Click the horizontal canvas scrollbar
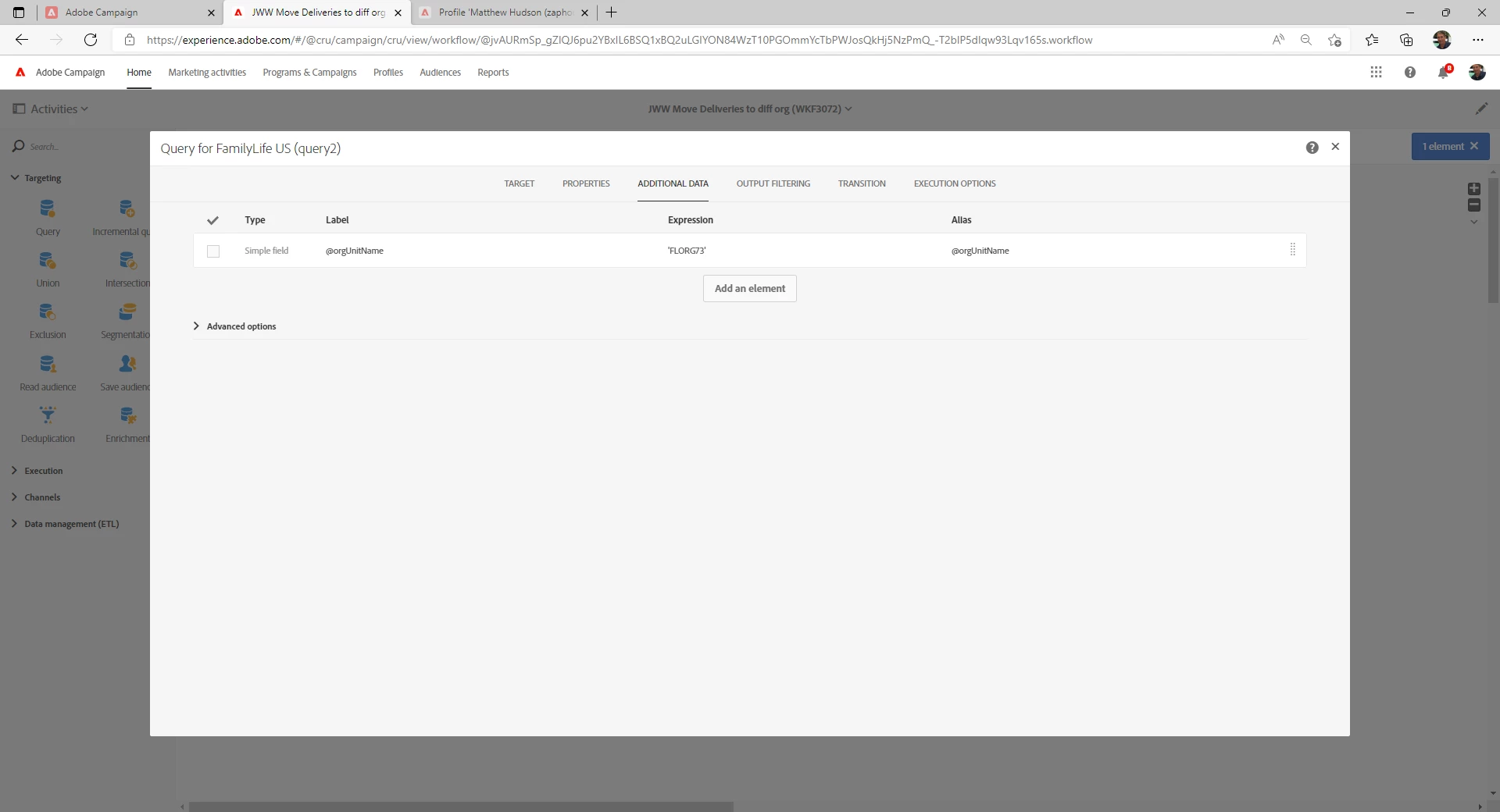The height and width of the screenshot is (812, 1500). 461,807
